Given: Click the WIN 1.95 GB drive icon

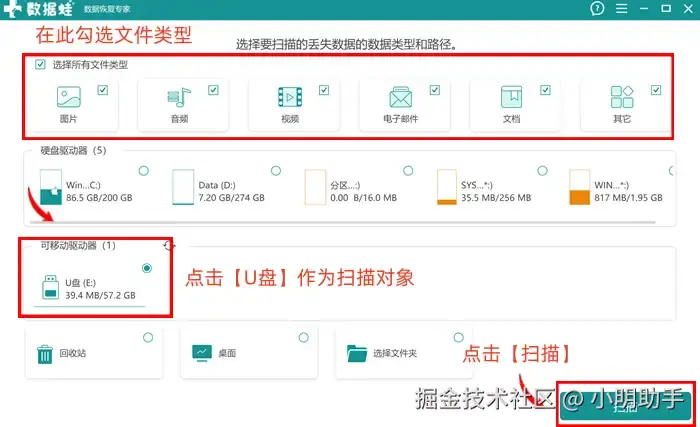Looking at the screenshot, I should coord(579,187).
